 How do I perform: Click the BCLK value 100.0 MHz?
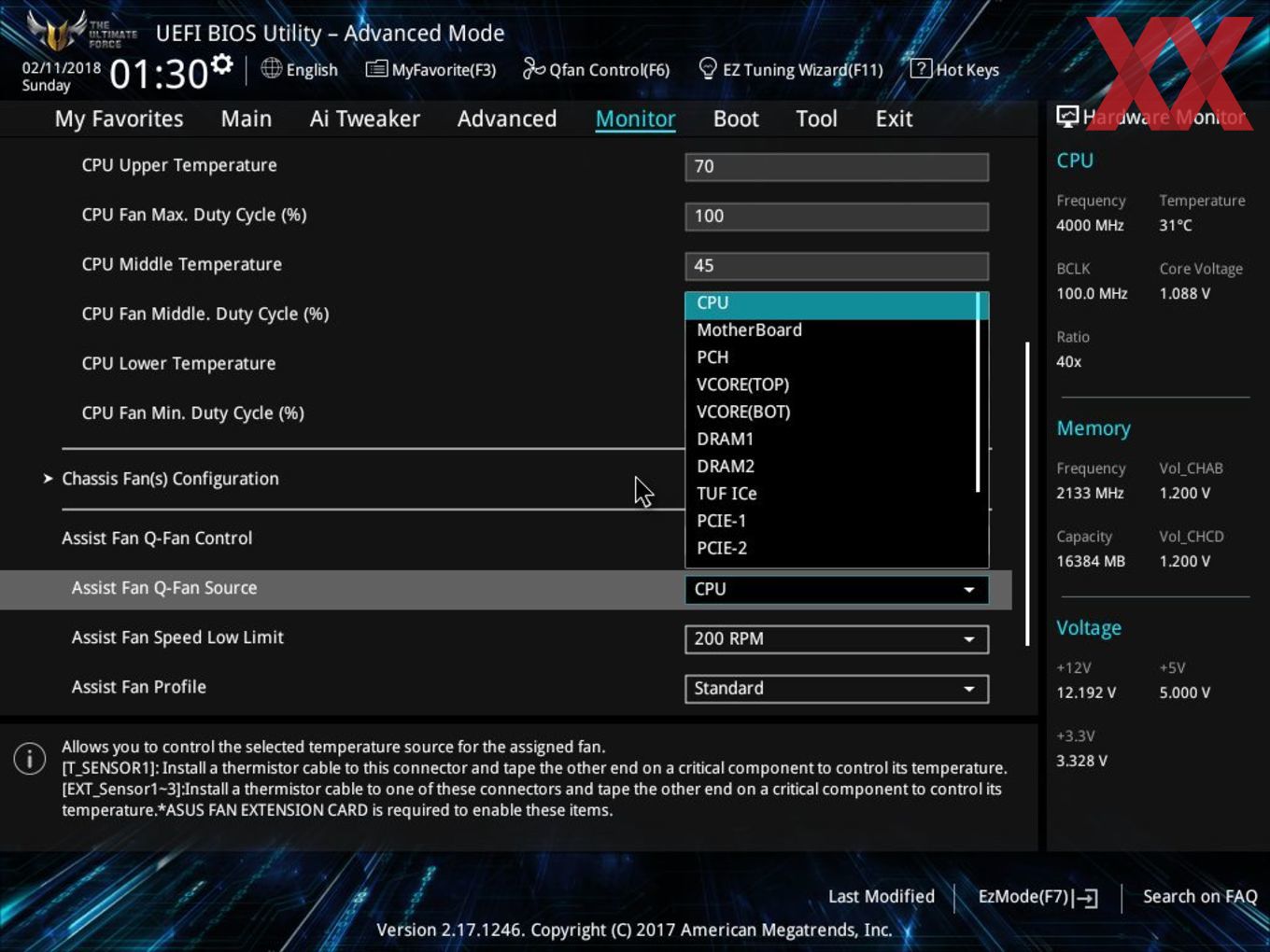1092,293
